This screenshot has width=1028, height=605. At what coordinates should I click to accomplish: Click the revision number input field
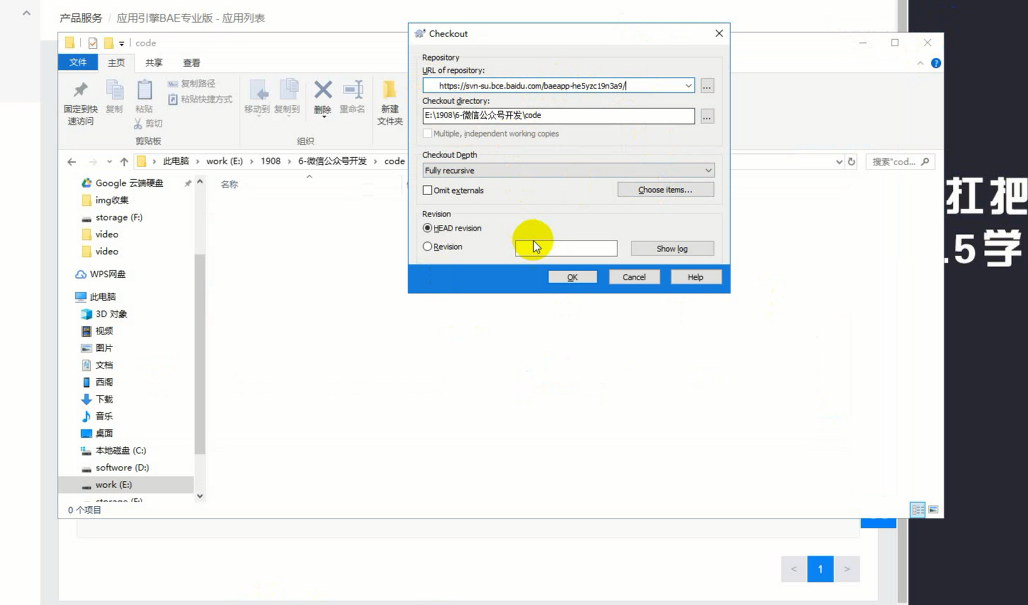566,248
